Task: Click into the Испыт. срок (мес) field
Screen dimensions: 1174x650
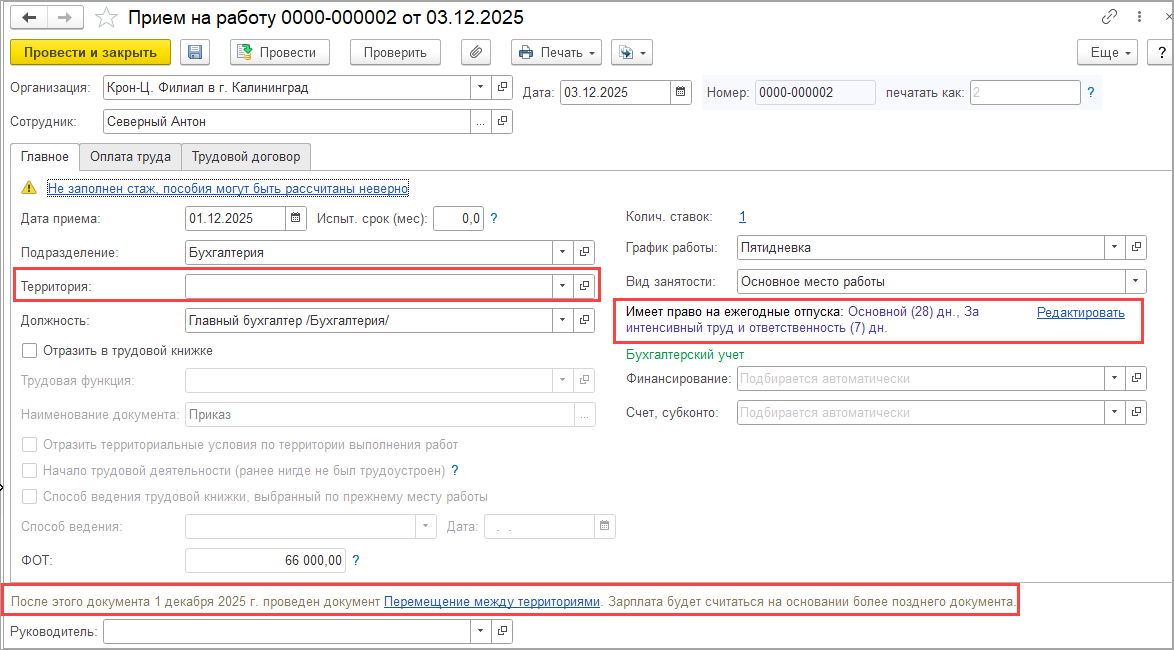Action: click(458, 219)
